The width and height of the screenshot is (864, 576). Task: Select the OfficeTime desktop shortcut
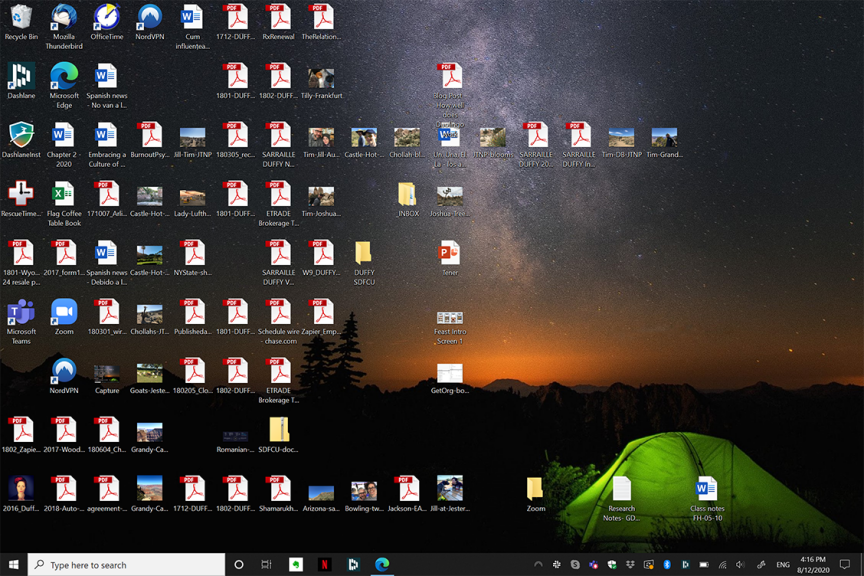point(107,18)
